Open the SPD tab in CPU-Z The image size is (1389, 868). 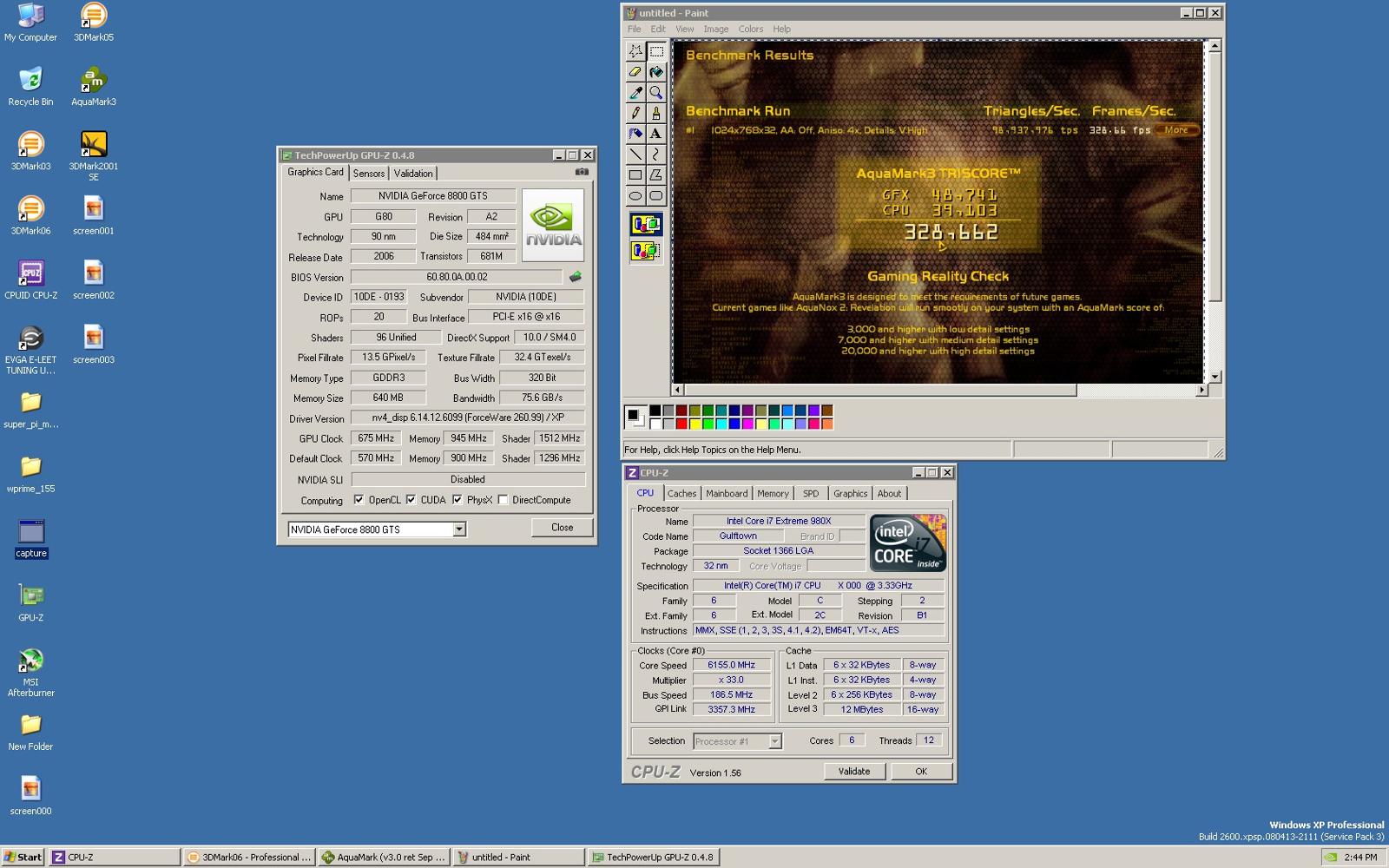811,493
